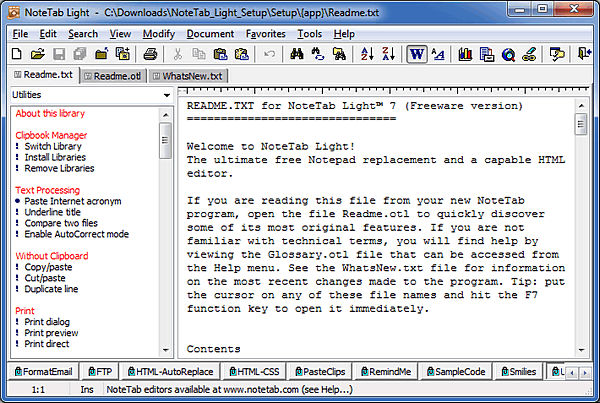
Task: Open the Modify menu
Action: tap(159, 34)
